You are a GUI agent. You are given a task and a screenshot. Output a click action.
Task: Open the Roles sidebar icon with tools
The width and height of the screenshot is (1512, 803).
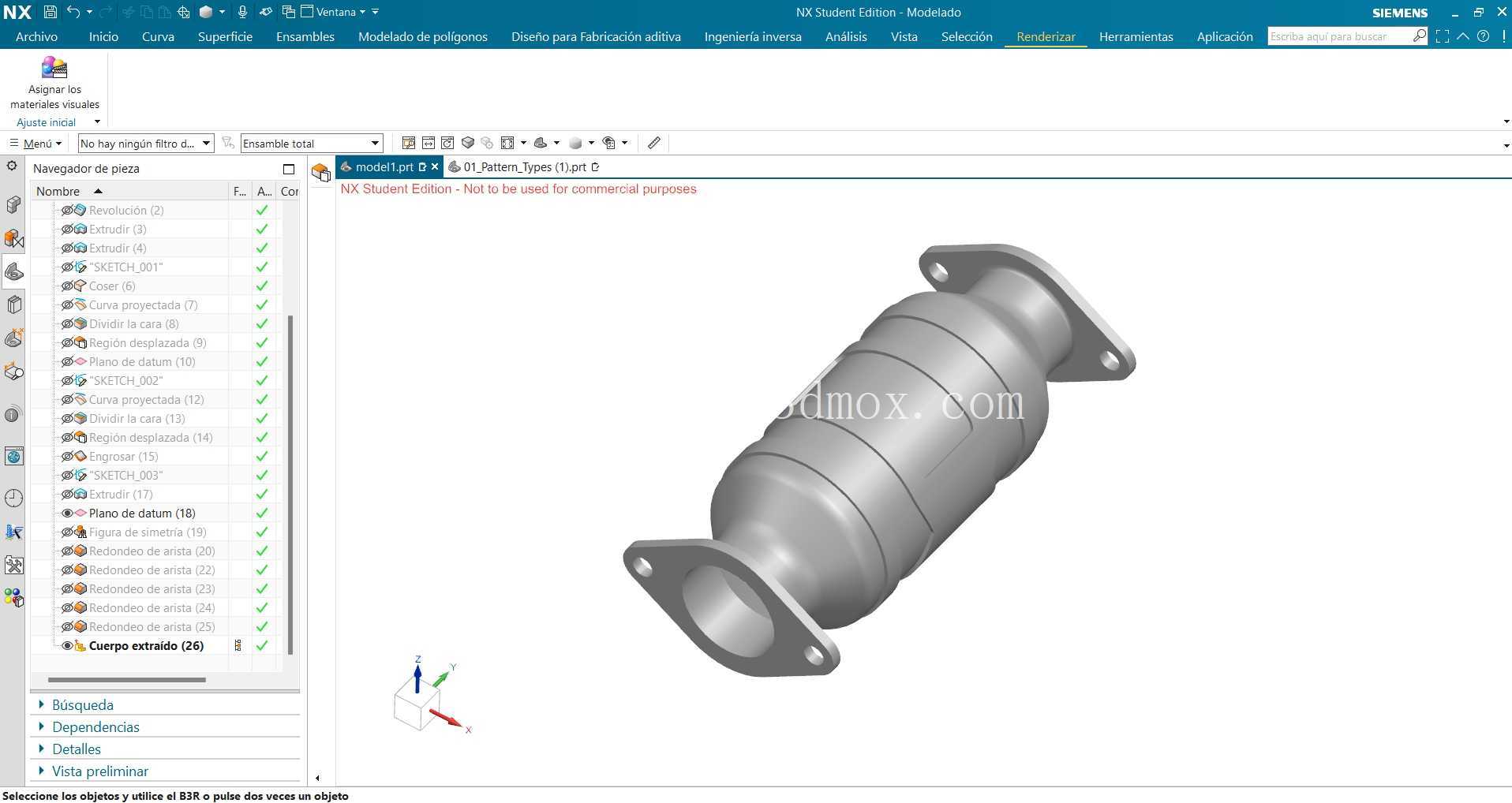[13, 565]
